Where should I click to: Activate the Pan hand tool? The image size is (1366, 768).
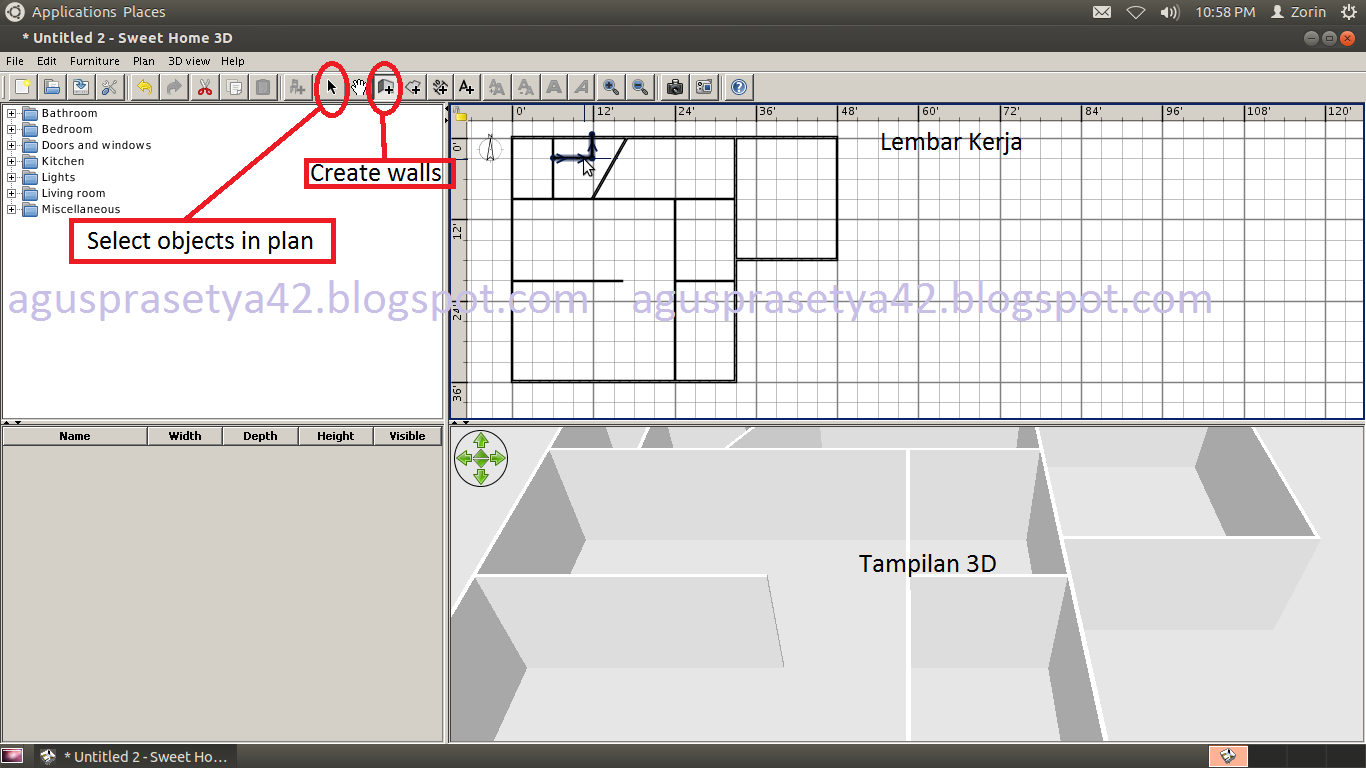(359, 88)
